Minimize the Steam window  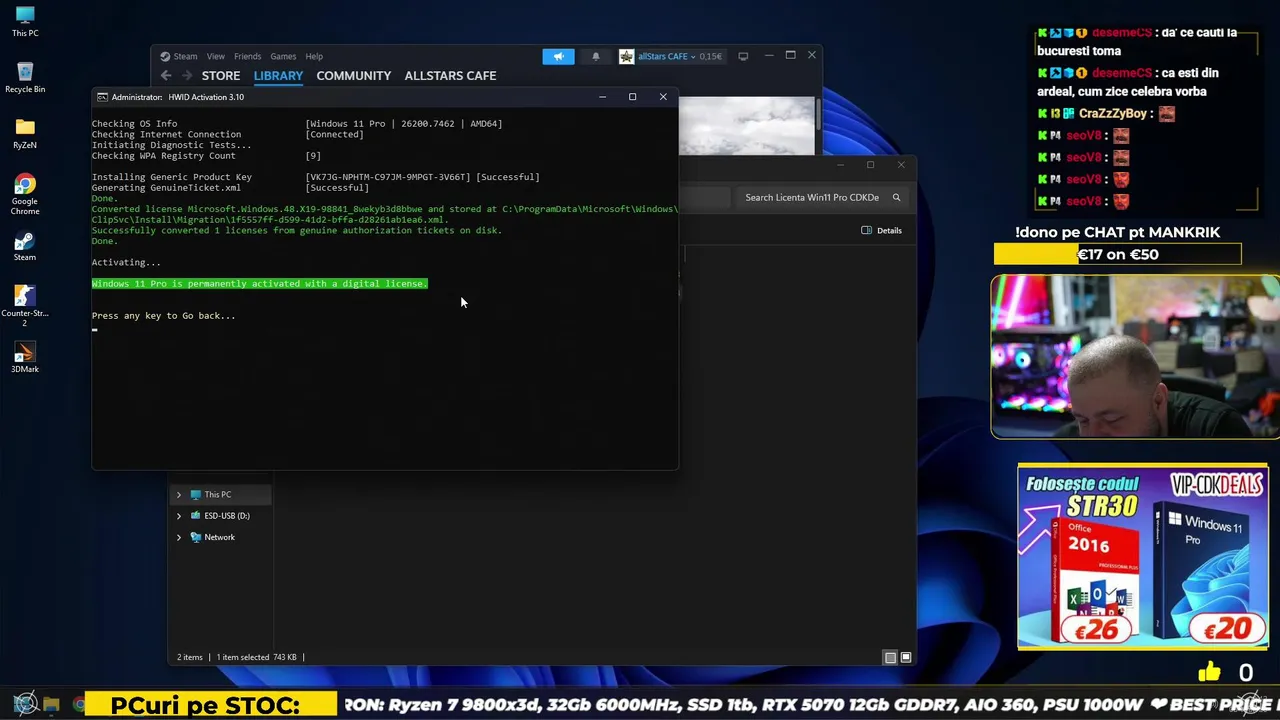point(768,55)
